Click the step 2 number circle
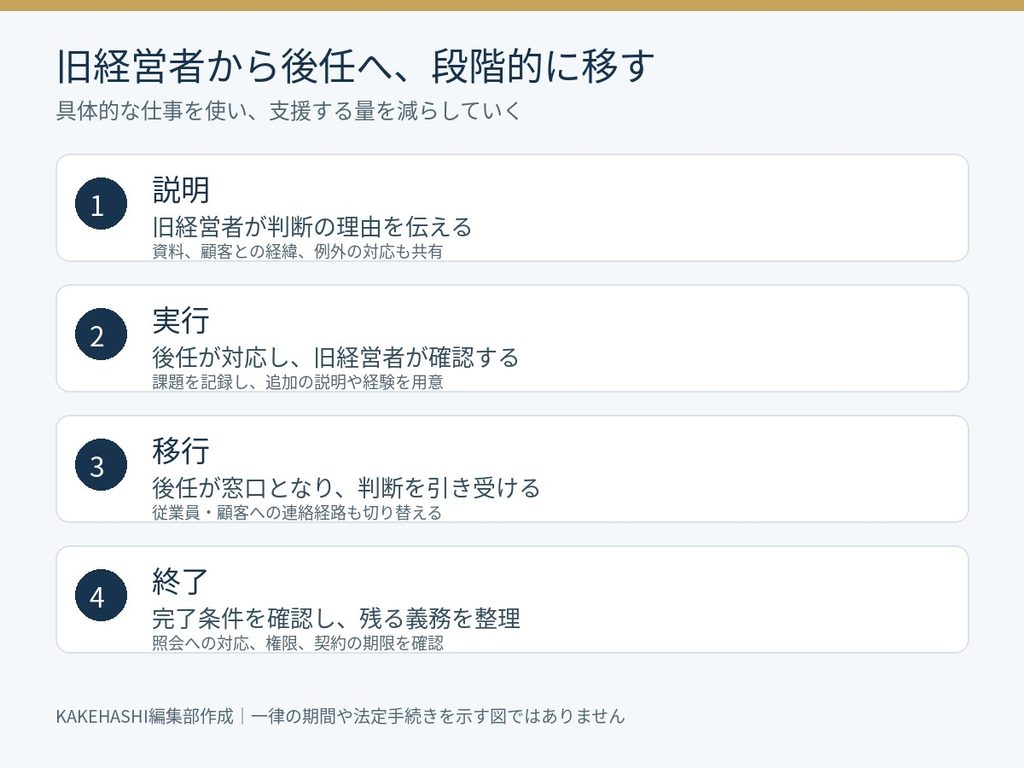This screenshot has height=768, width=1024. pyautogui.click(x=101, y=334)
